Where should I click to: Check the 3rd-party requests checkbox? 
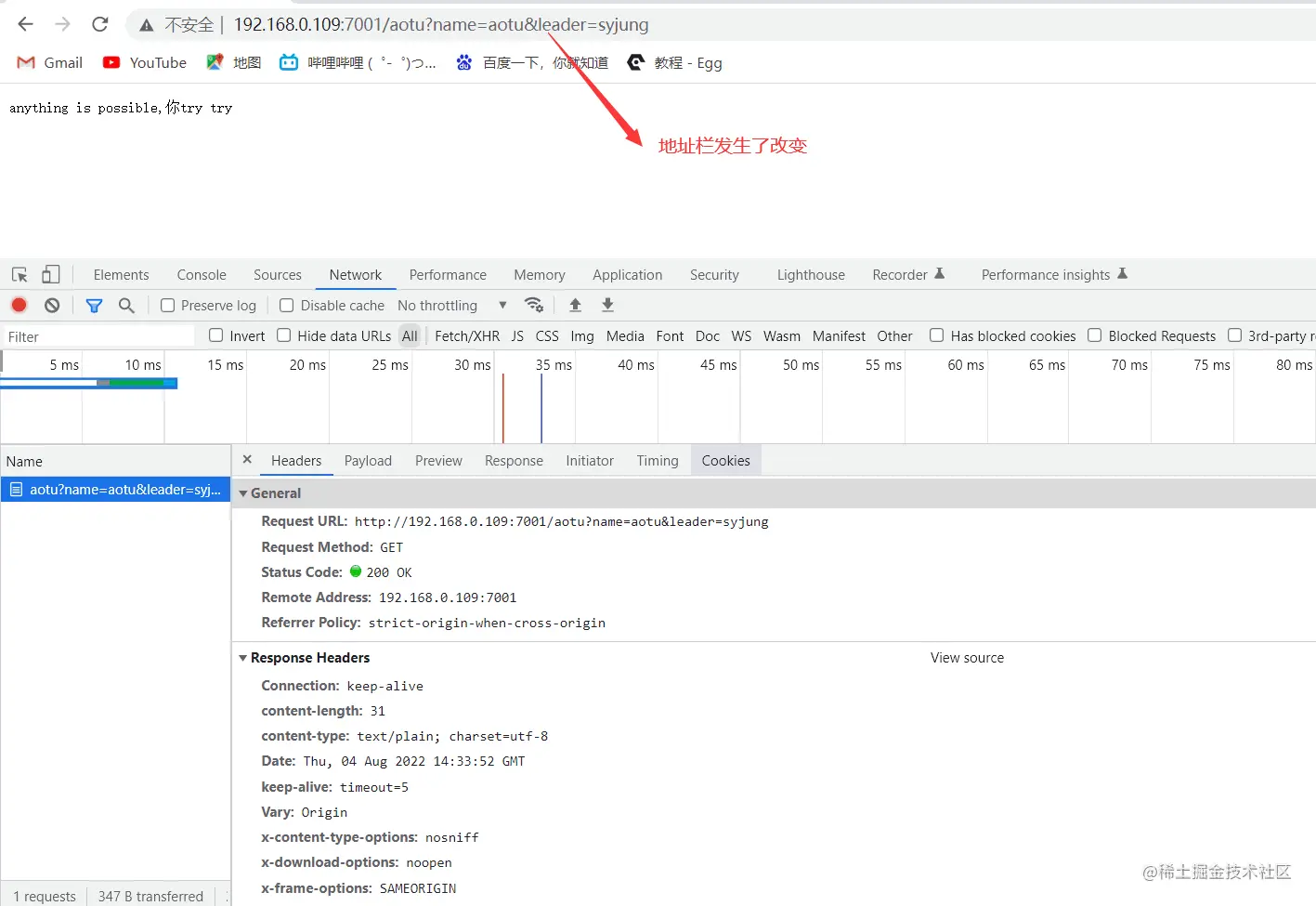point(1235,335)
